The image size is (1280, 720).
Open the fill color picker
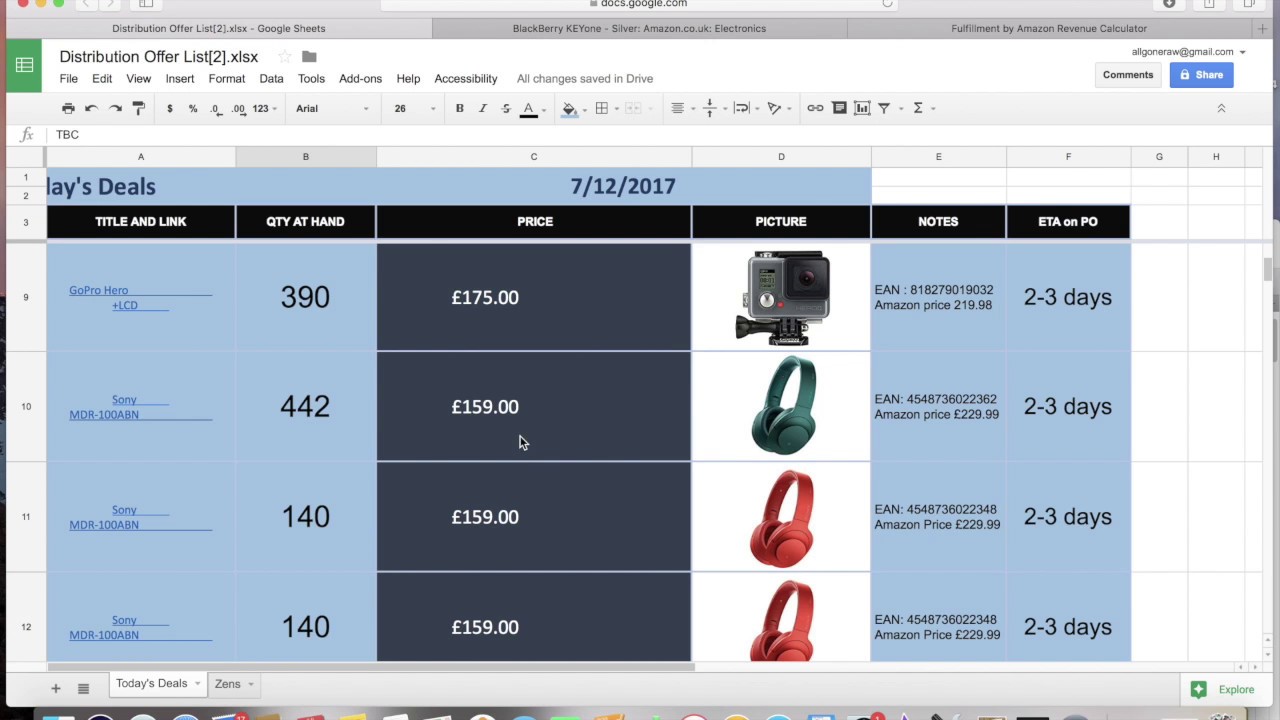(569, 108)
